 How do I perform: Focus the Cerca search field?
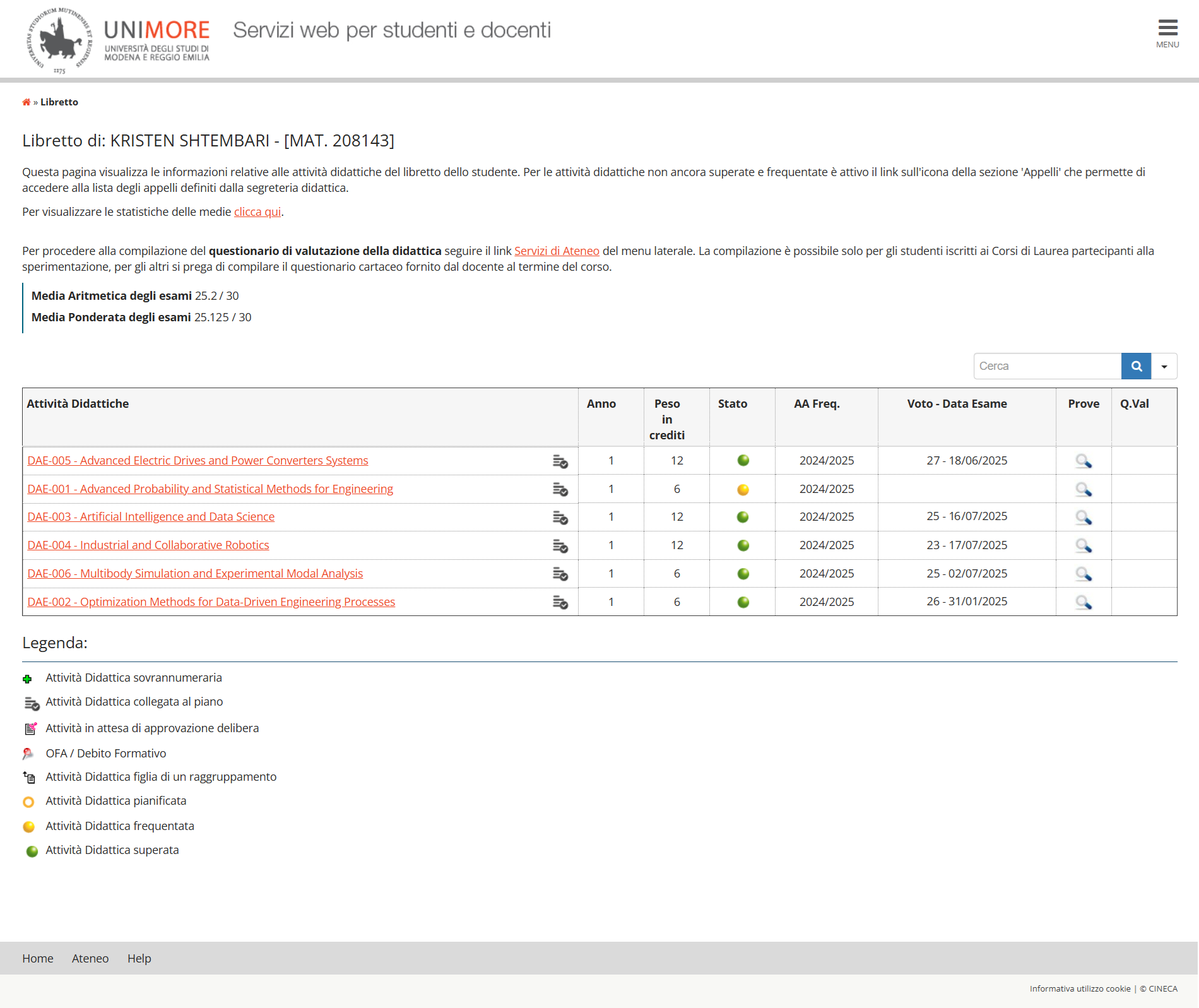click(1048, 366)
